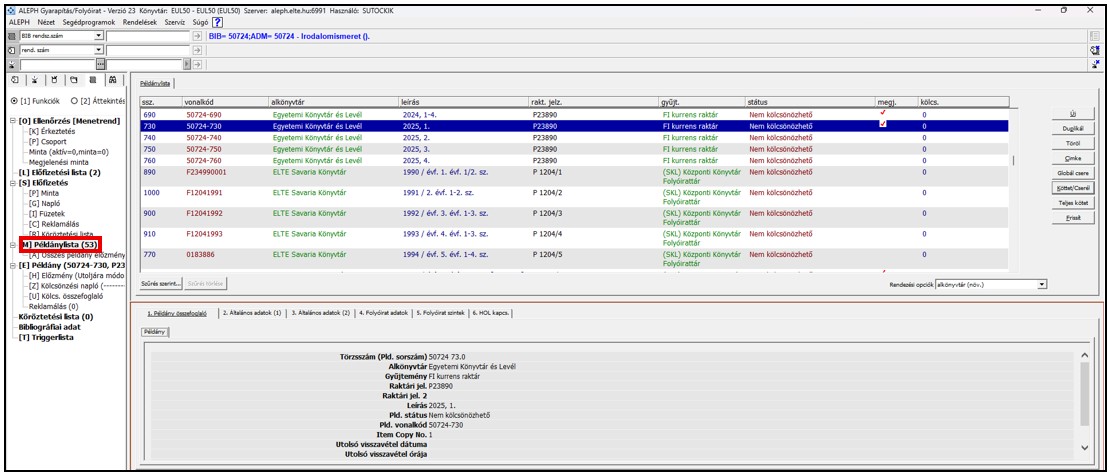The height and width of the screenshot is (475, 1110).
Task: Click the list view icon at top right of toolbar
Action: click(1096, 35)
